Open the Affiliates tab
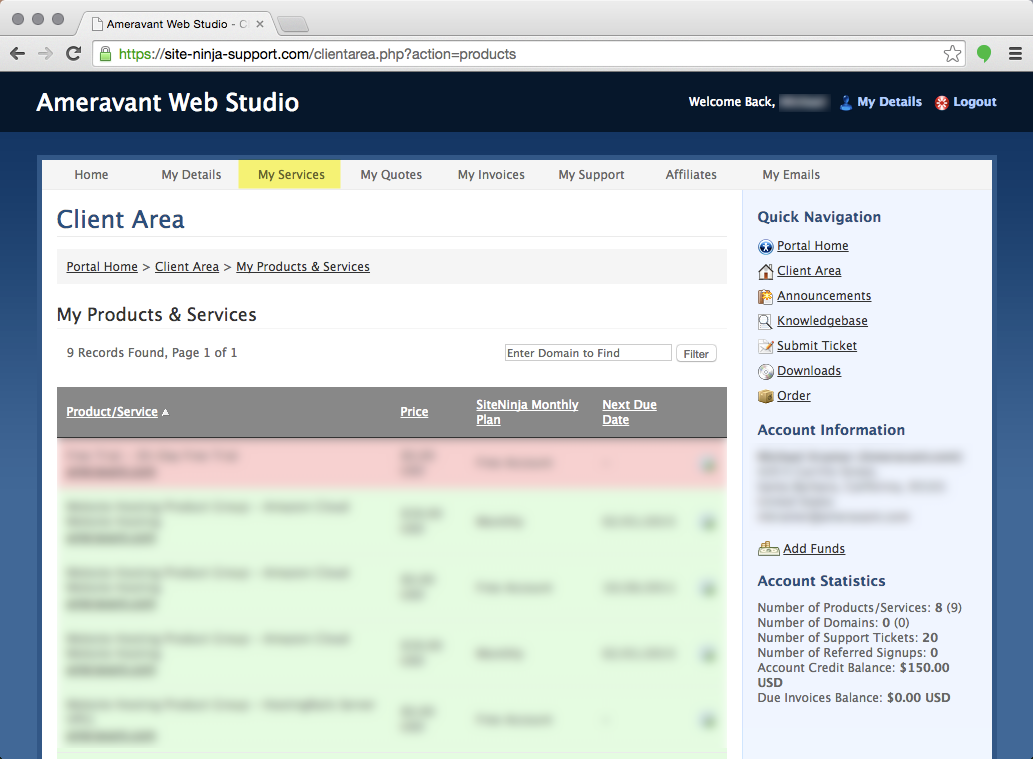Viewport: 1033px width, 759px height. (x=691, y=174)
